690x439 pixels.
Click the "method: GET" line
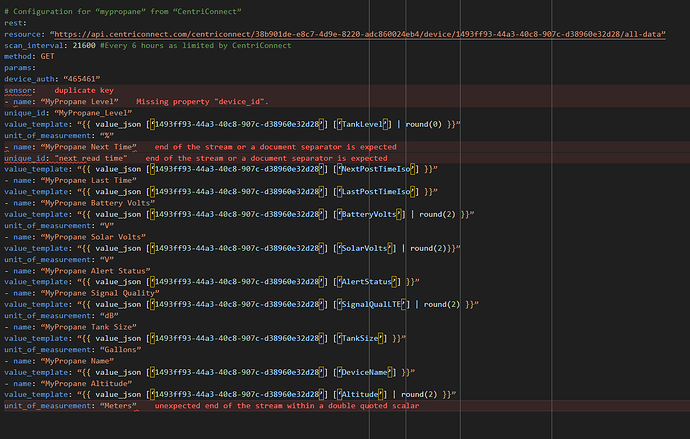click(29, 56)
